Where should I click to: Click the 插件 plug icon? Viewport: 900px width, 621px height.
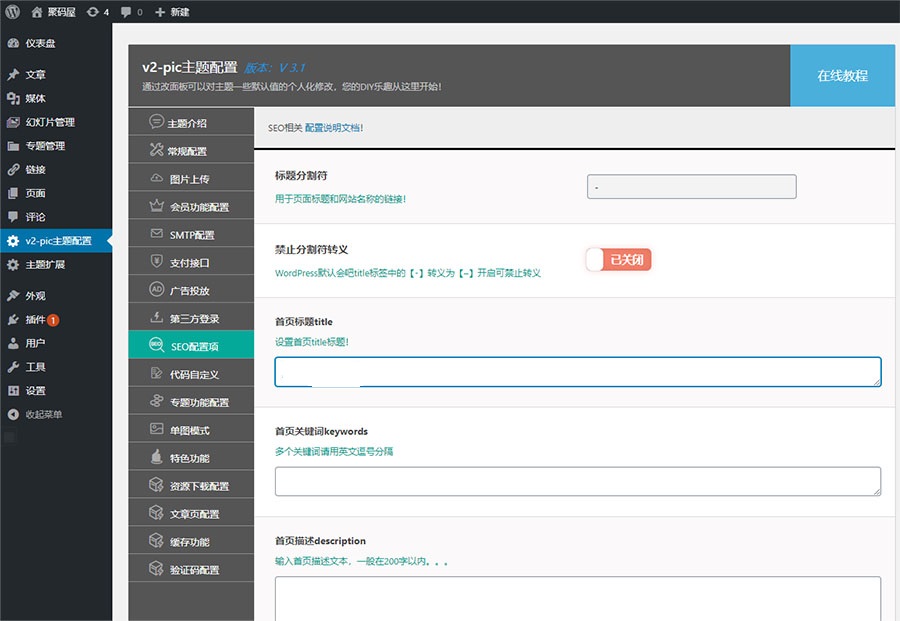13,320
